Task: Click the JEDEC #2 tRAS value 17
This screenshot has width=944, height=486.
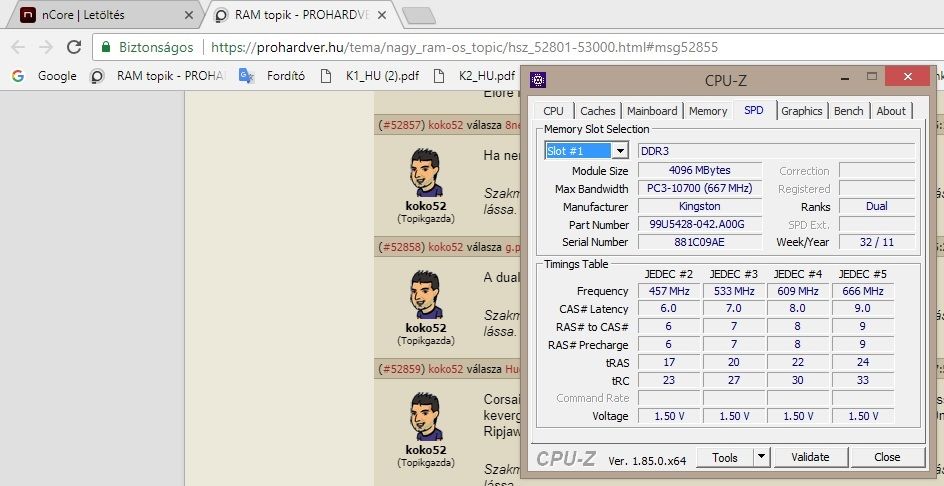Action: click(x=669, y=363)
